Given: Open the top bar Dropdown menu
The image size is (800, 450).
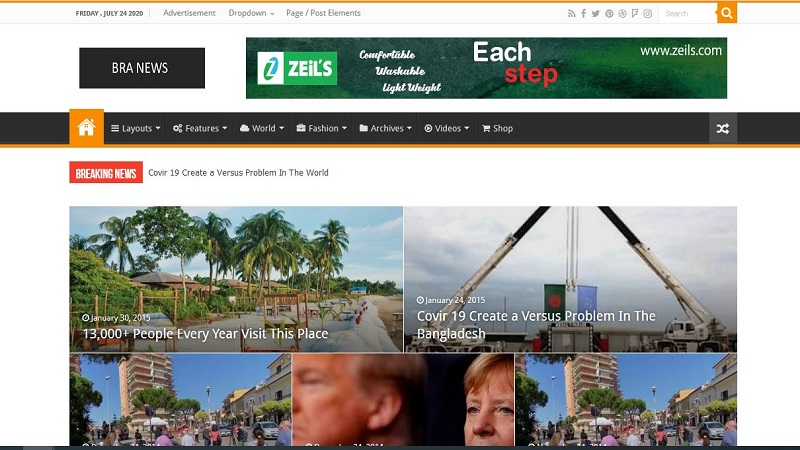Looking at the screenshot, I should (x=251, y=13).
